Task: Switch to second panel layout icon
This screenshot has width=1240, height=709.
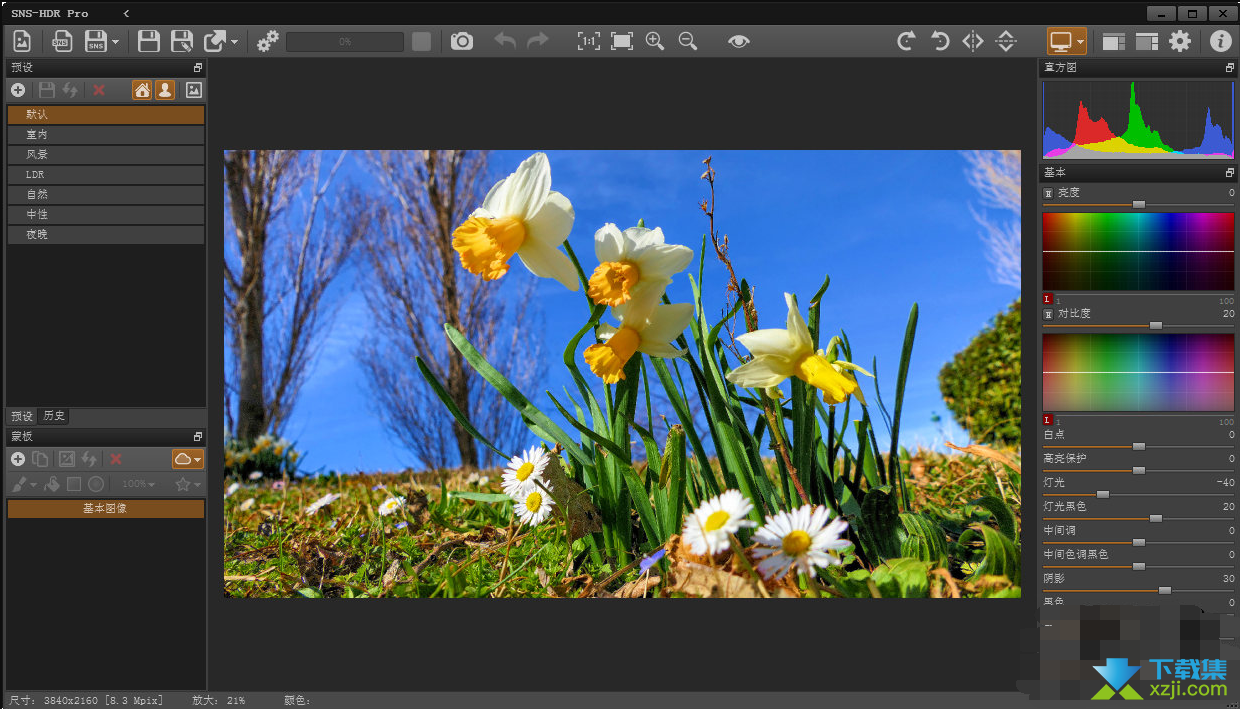Action: coord(1147,41)
